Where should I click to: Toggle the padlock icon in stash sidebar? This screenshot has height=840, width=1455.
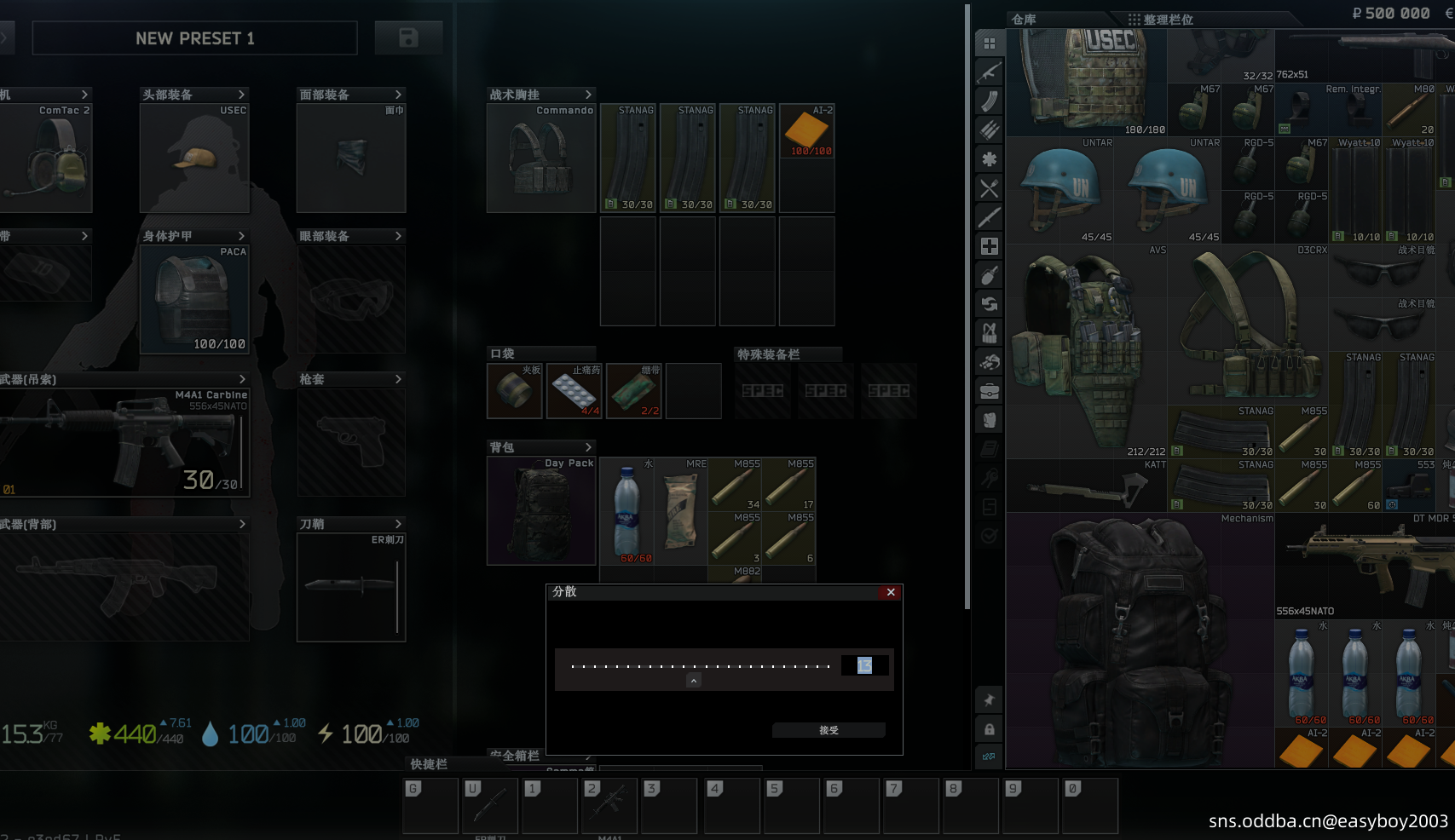coord(989,729)
